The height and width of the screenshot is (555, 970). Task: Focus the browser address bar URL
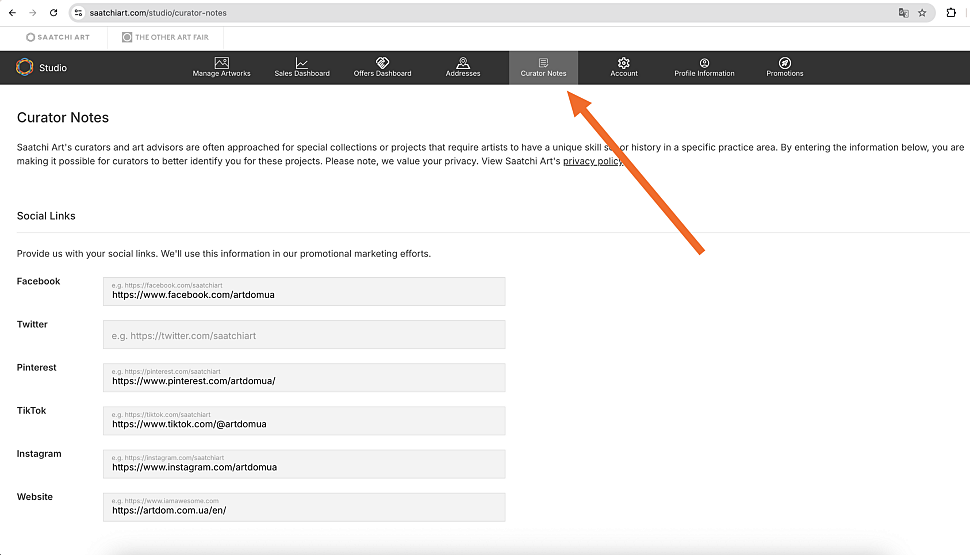point(158,12)
